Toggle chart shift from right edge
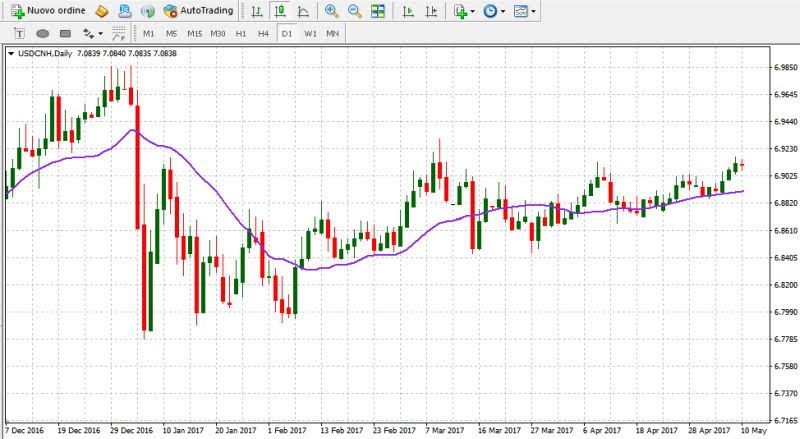 coord(430,11)
